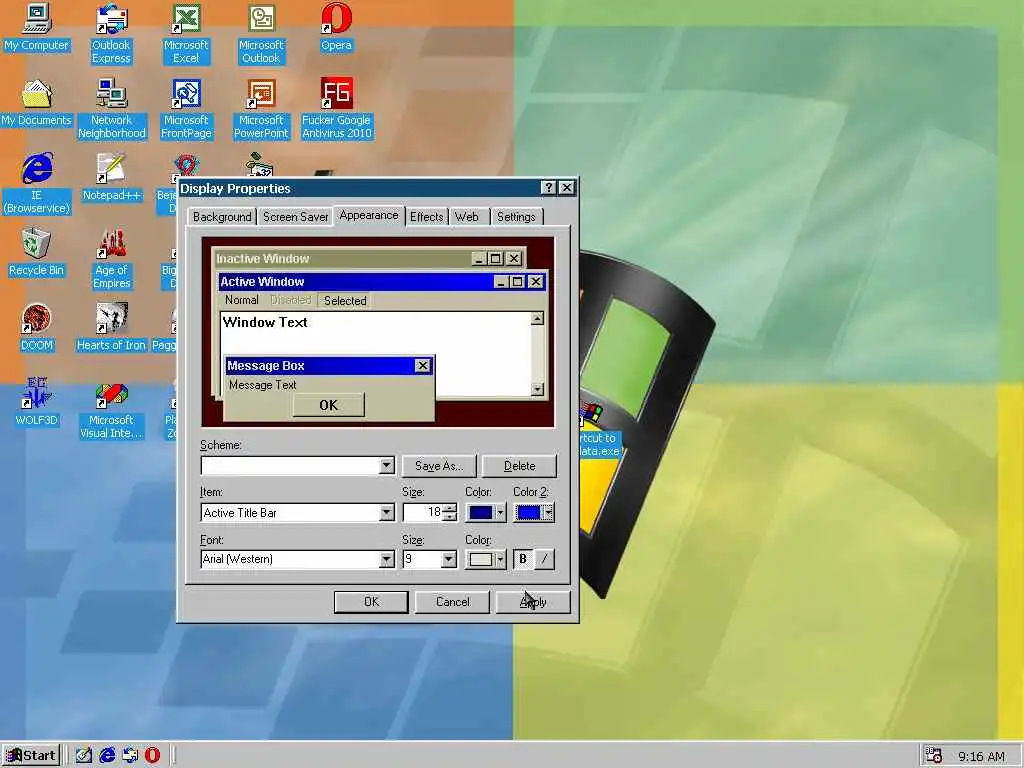The image size is (1024, 768).
Task: Select the Outlook Express desktop icon
Action: [x=111, y=34]
